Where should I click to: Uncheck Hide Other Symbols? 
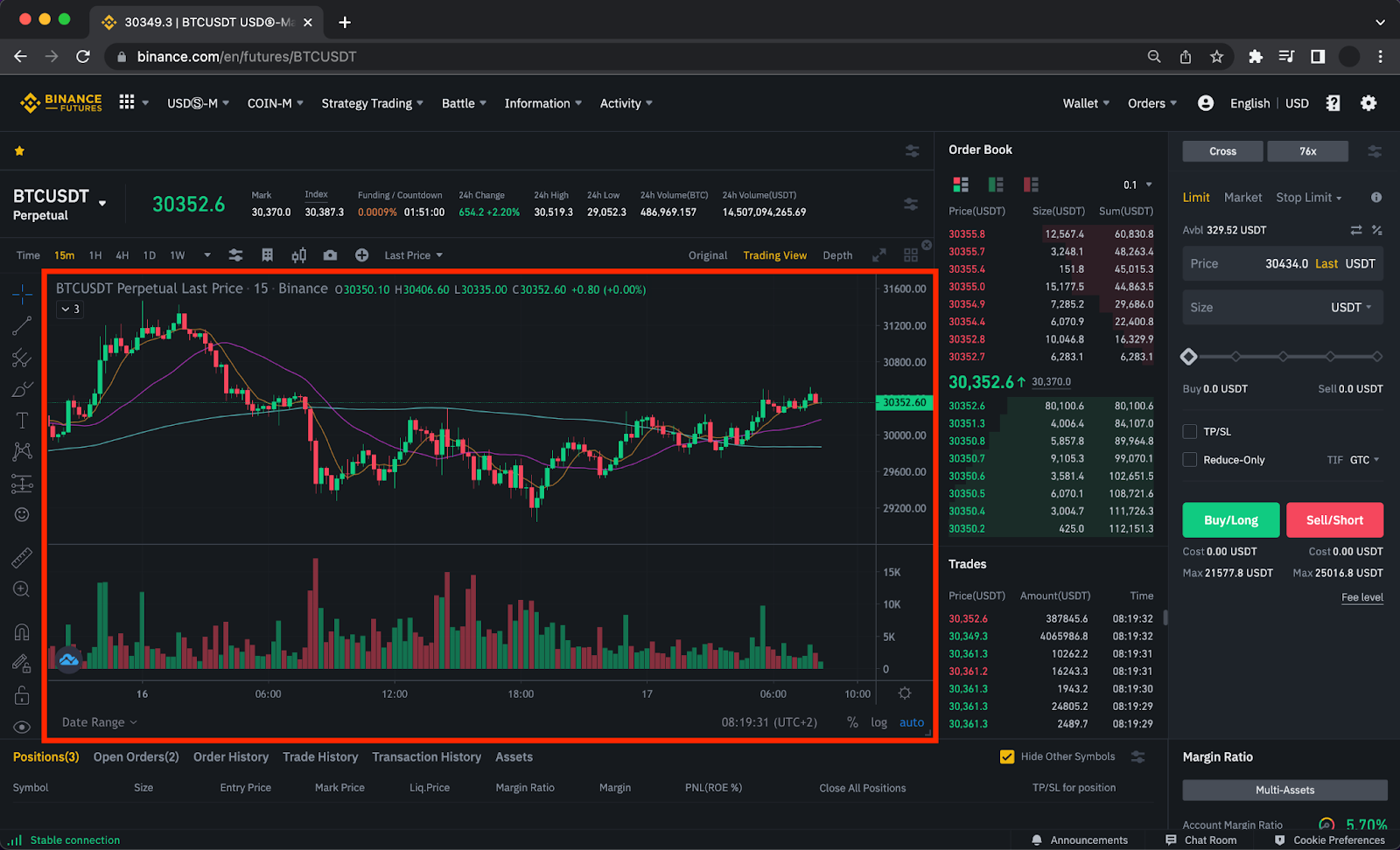pos(1007,756)
